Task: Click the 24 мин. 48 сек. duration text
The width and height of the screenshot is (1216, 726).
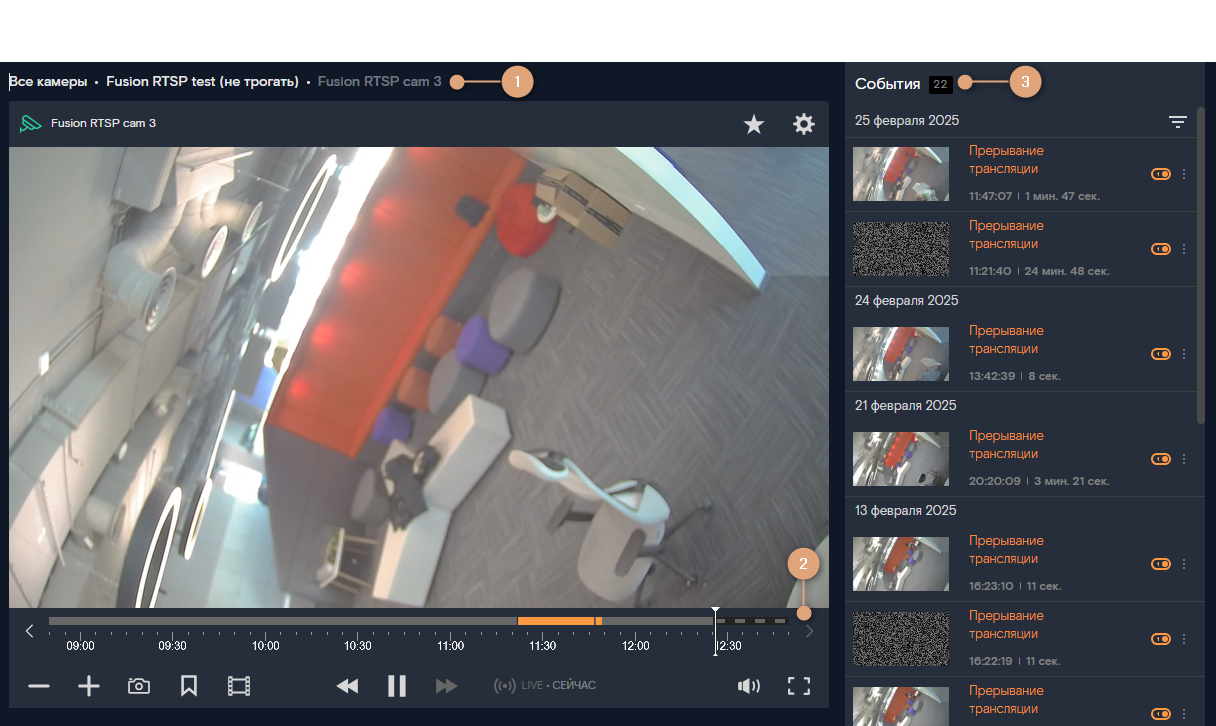Action: pos(1067,271)
